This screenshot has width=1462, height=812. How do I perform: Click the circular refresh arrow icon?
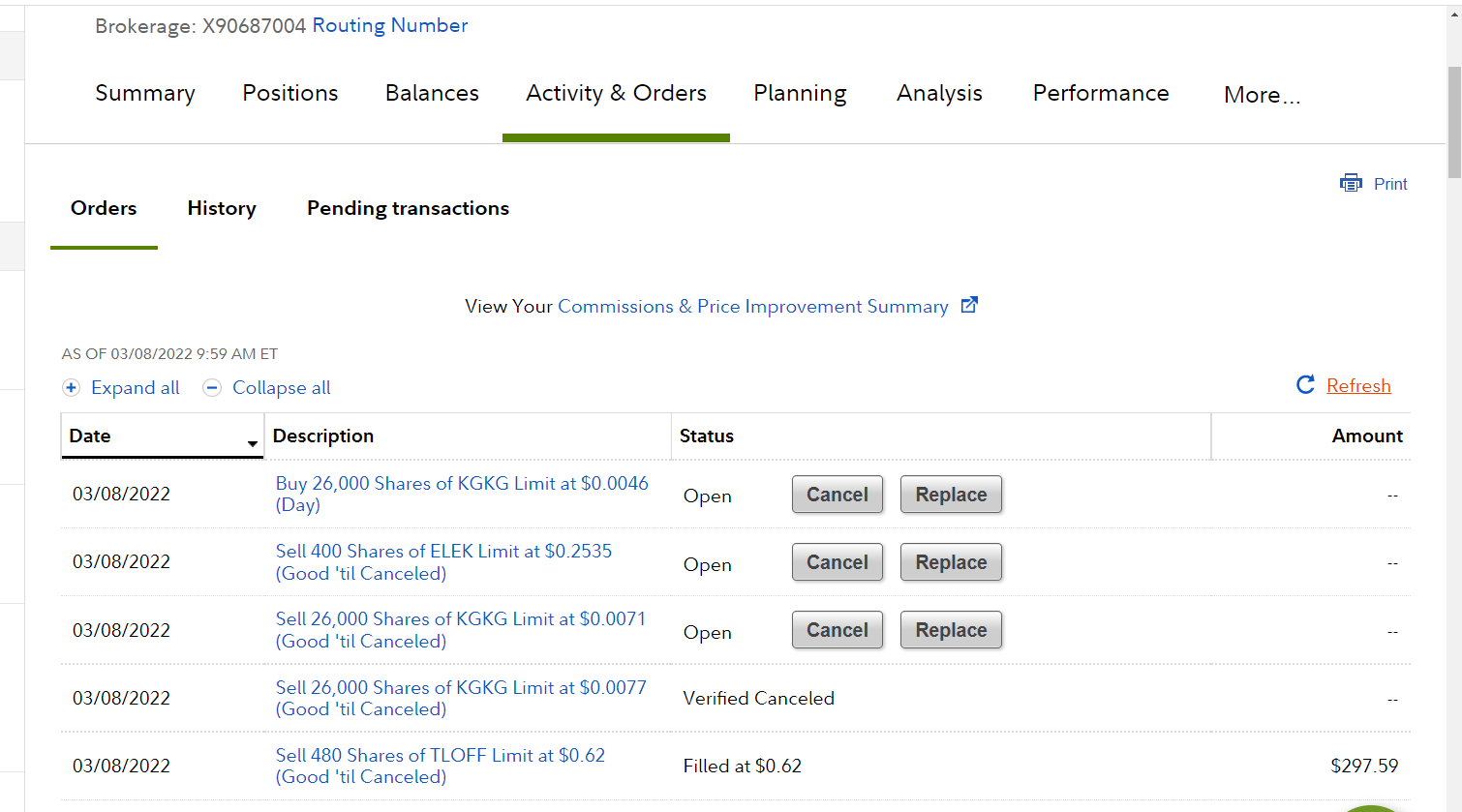point(1305,385)
